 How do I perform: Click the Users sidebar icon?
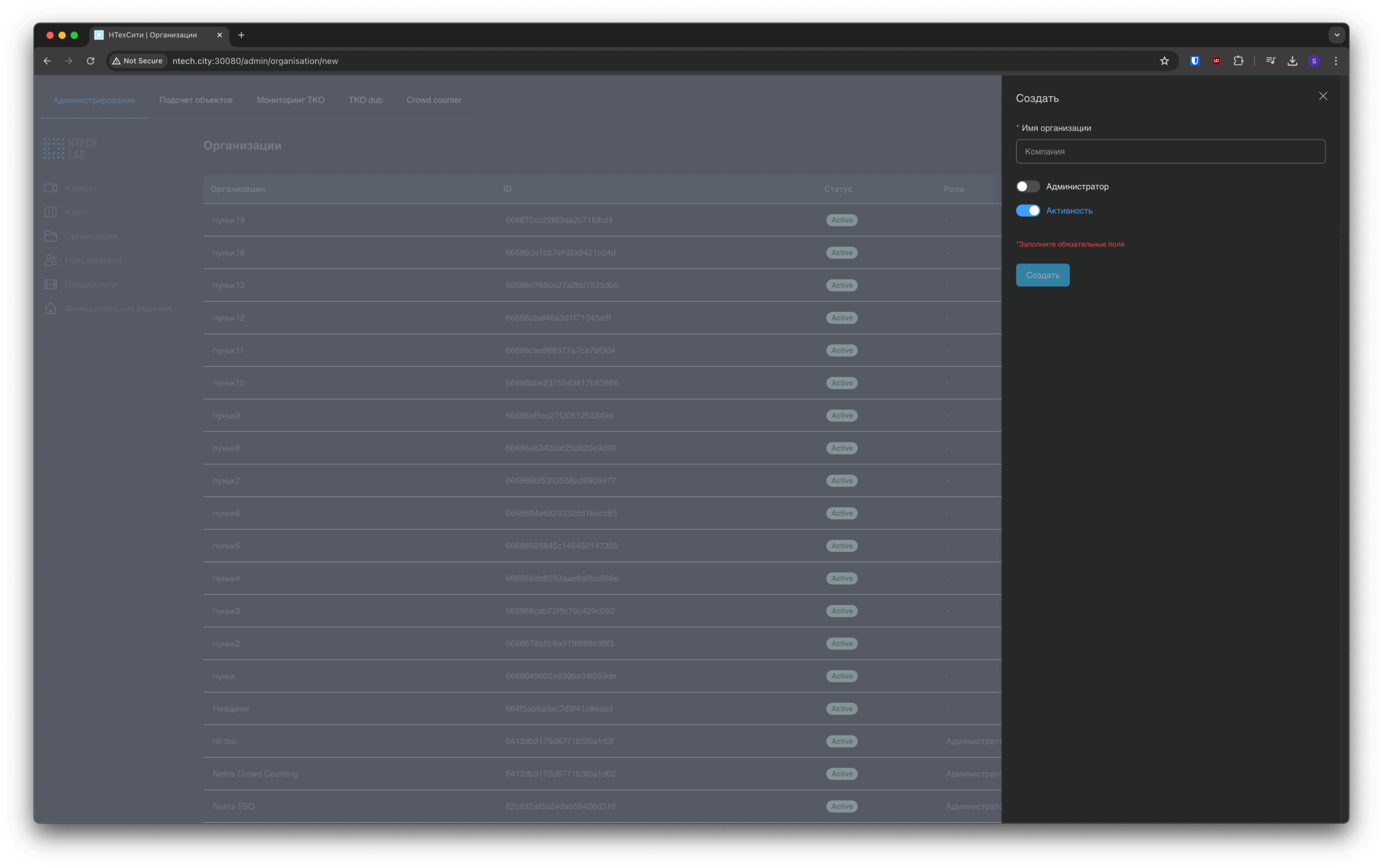51,260
